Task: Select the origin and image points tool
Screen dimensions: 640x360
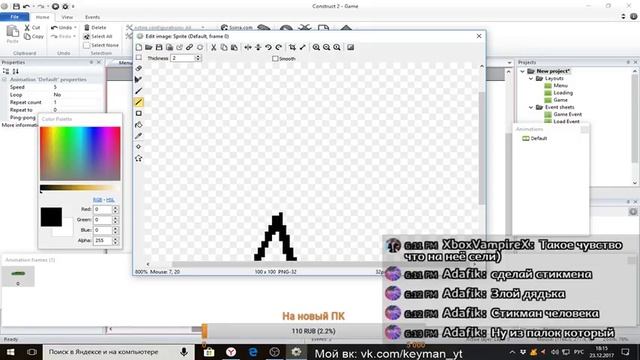Action: tap(139, 147)
